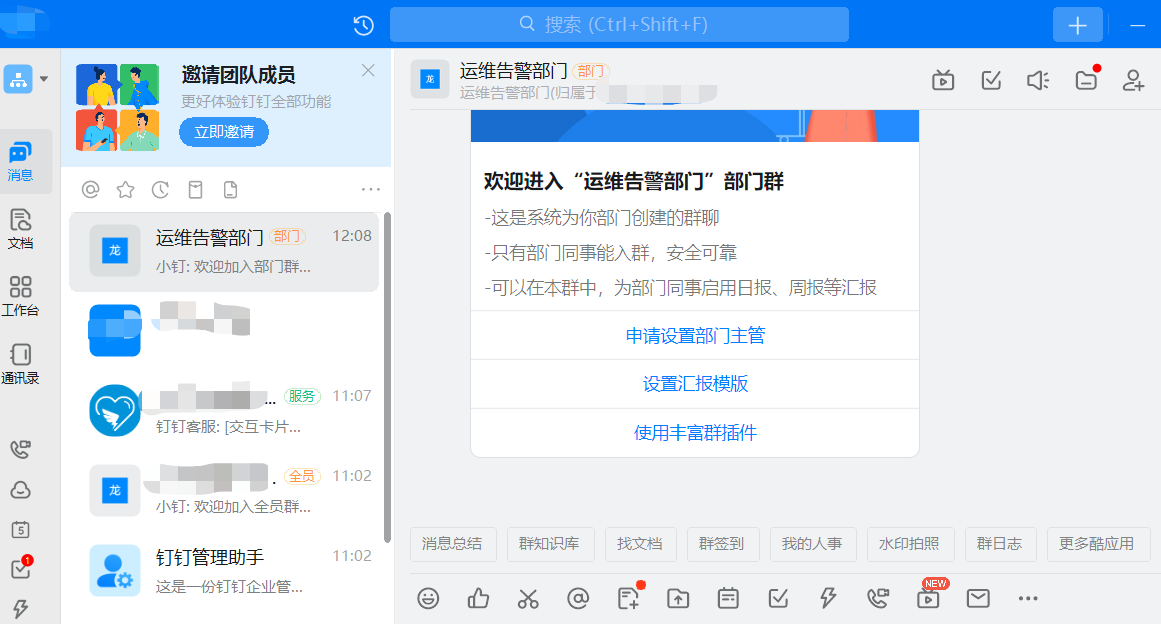Toggle the speaker mute icon in chat header
The image size is (1161, 624).
tap(1038, 80)
